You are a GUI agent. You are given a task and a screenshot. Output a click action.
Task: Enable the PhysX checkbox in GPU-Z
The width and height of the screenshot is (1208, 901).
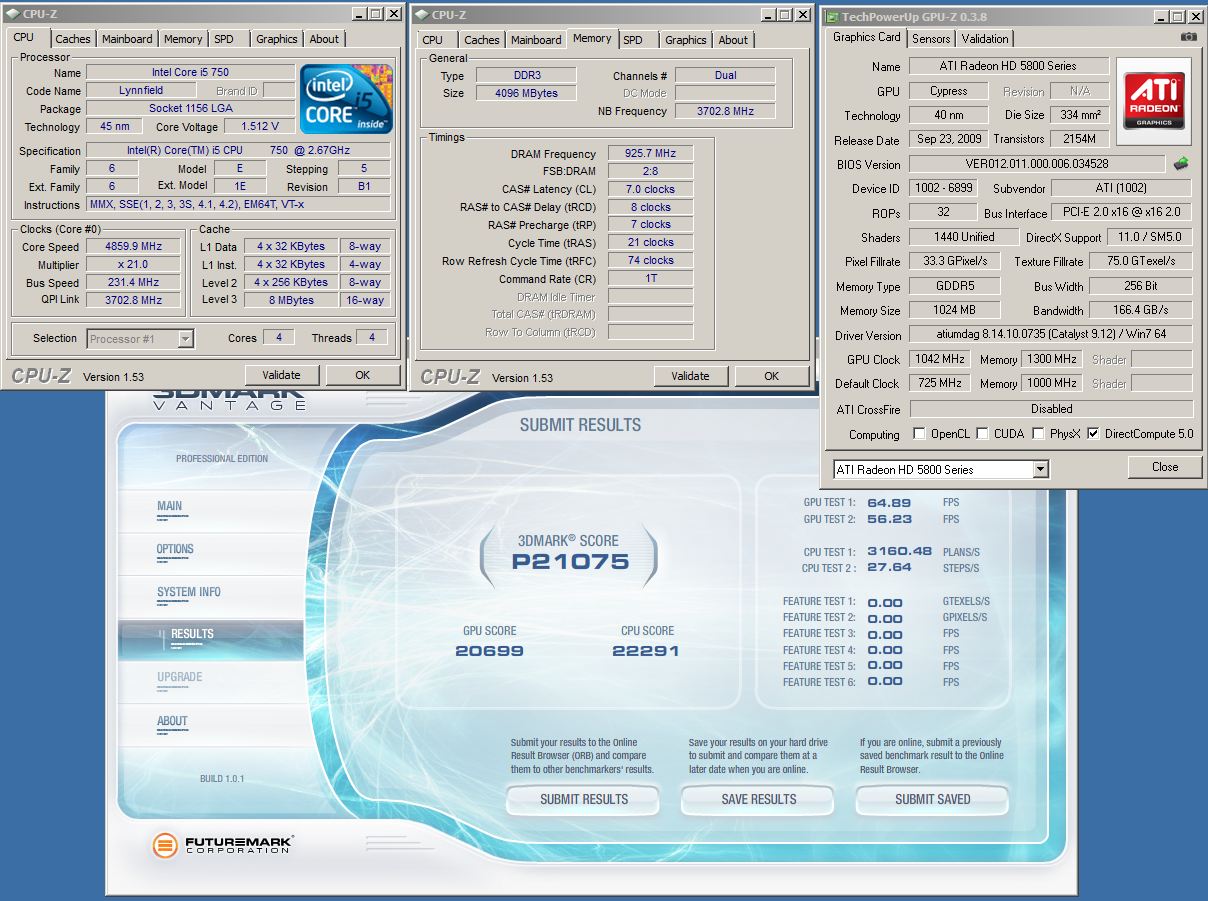(x=1039, y=434)
